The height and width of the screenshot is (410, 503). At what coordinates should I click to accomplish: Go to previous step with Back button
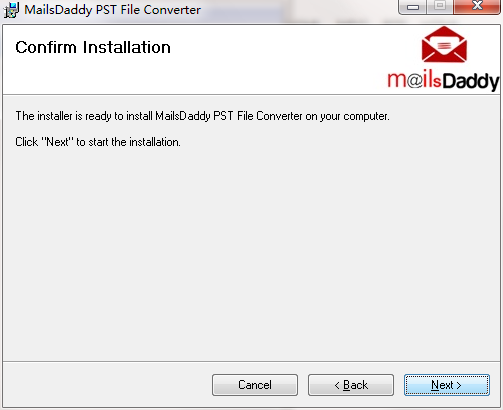(351, 385)
